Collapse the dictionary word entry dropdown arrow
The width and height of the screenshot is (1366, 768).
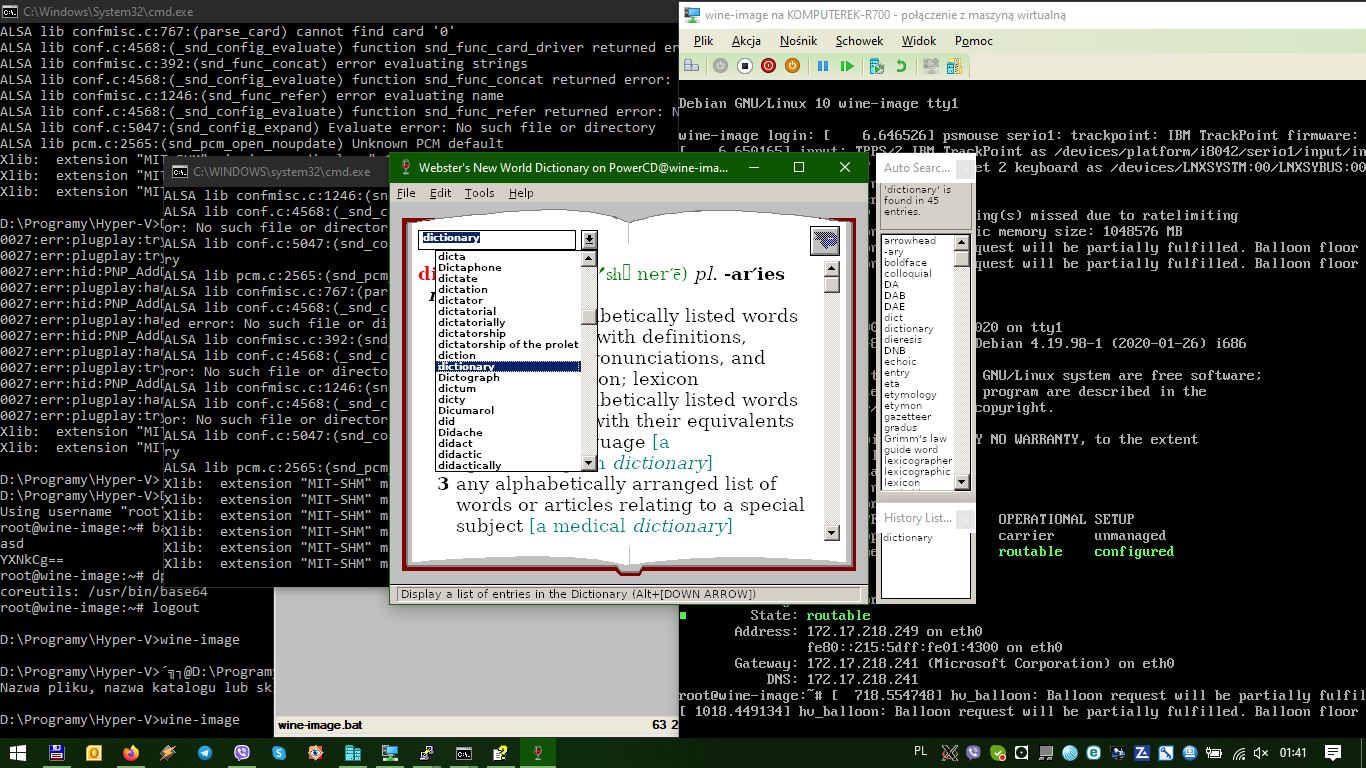[x=589, y=239]
